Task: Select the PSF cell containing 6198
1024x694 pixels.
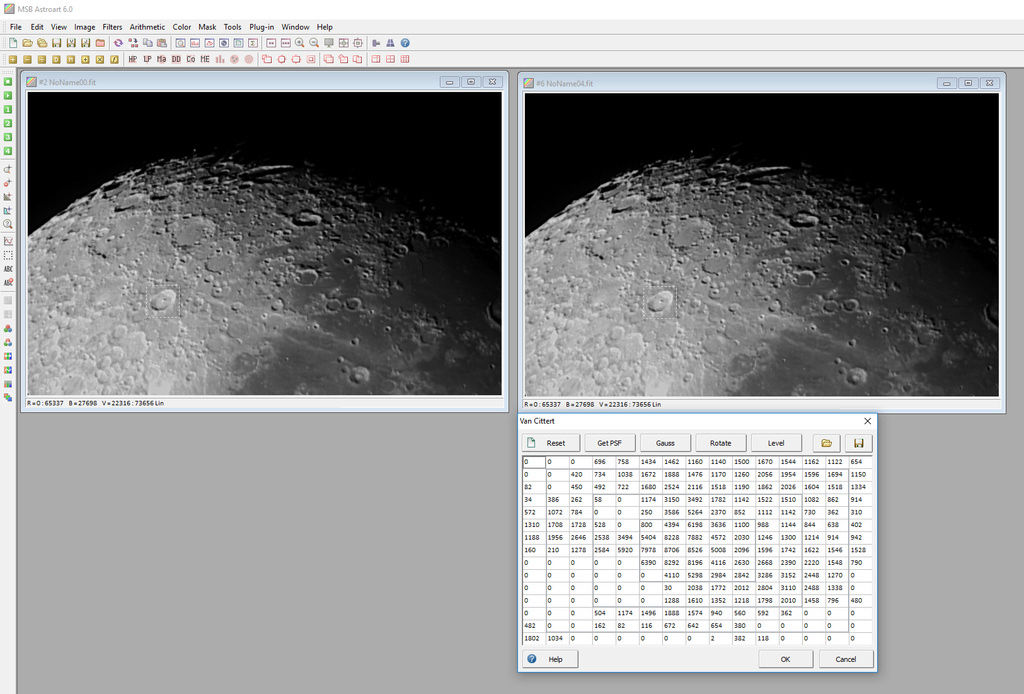Action: pos(696,525)
